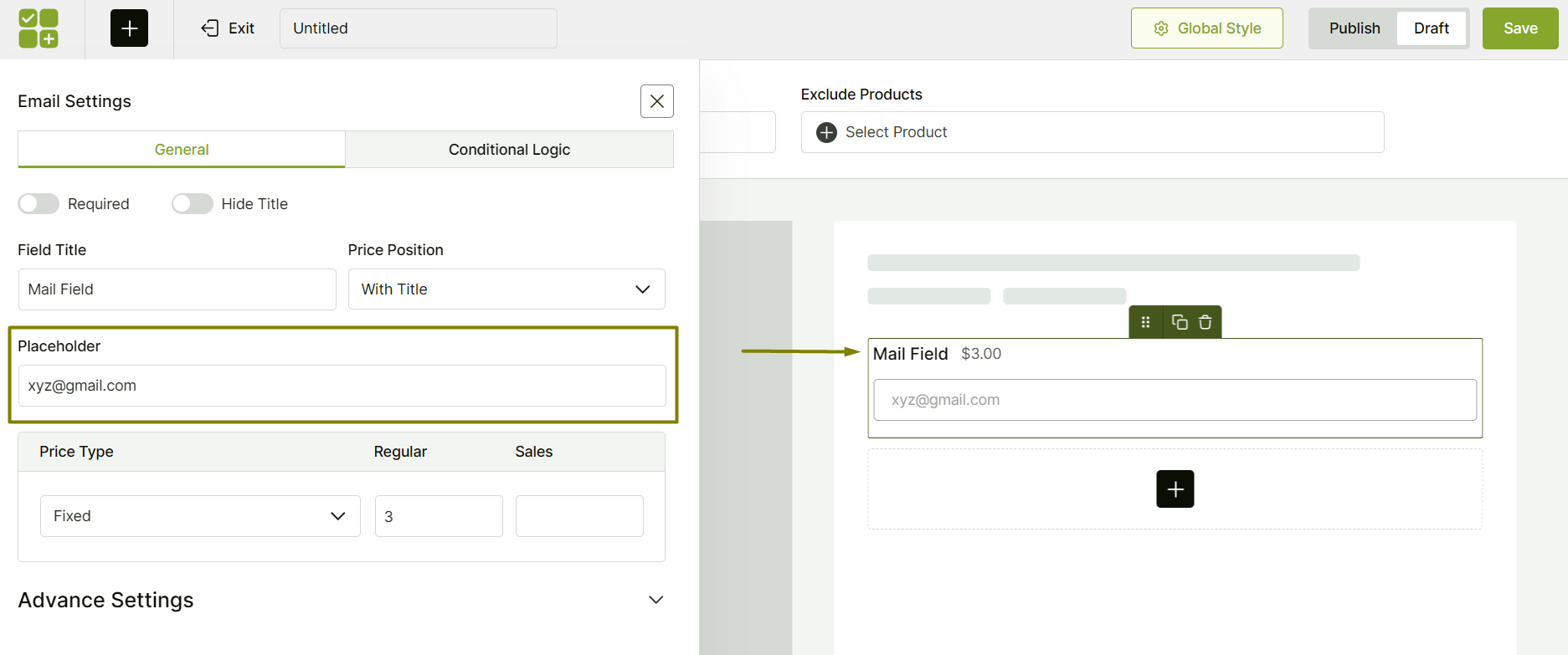
Task: Close the Email Settings panel
Action: coord(656,101)
